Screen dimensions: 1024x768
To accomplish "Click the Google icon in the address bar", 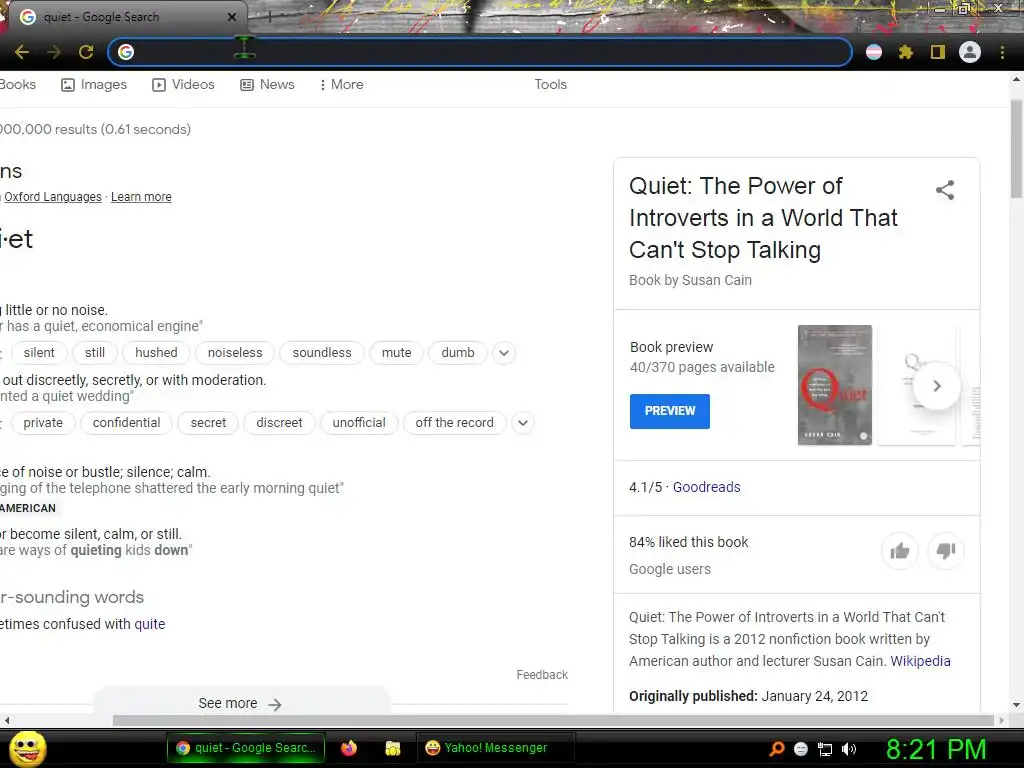I will coord(126,52).
